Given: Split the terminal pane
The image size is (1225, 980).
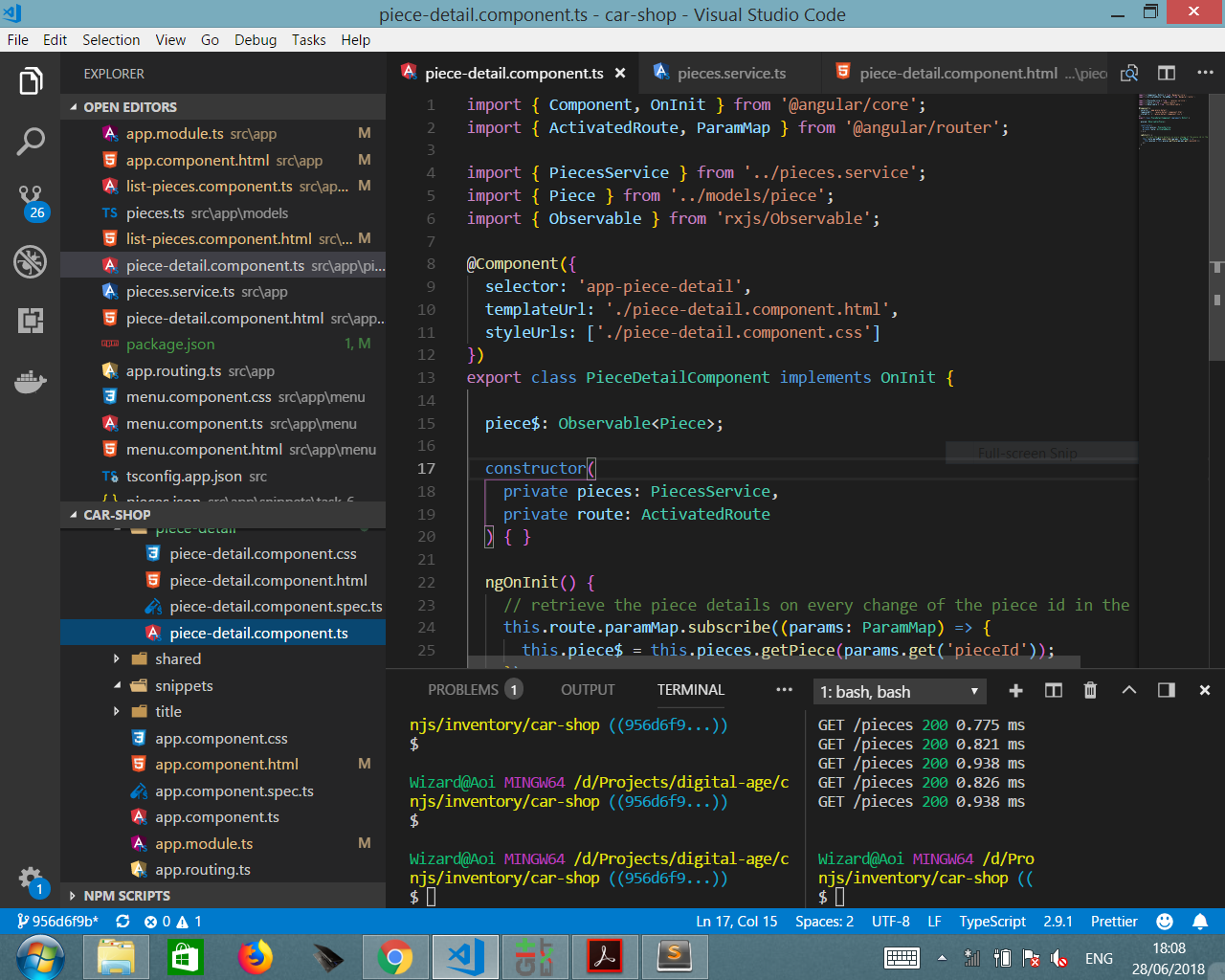Looking at the screenshot, I should pos(1053,690).
